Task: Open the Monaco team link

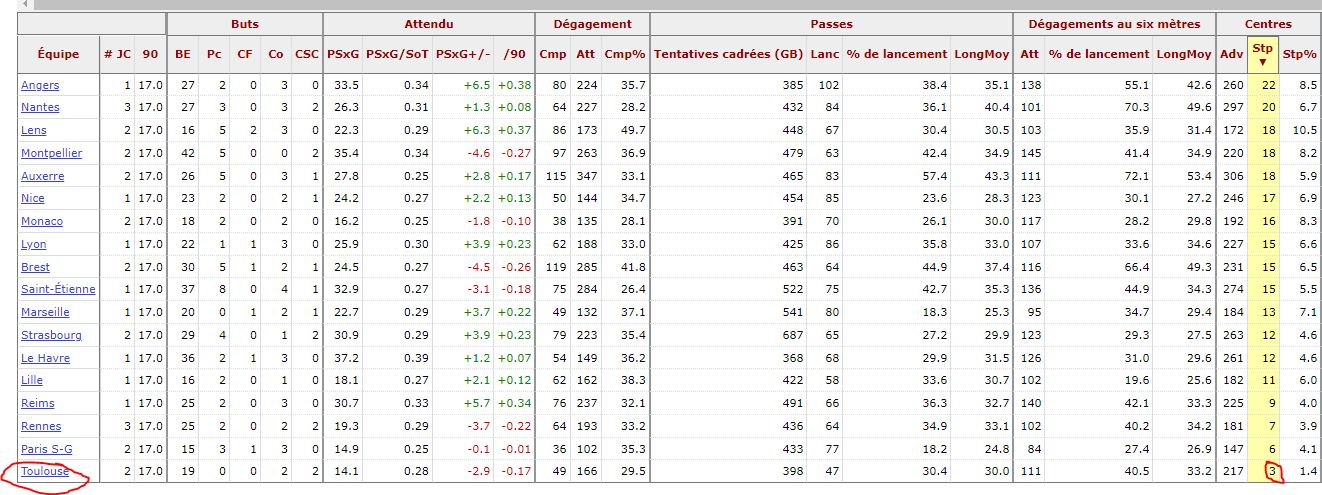Action: point(42,221)
